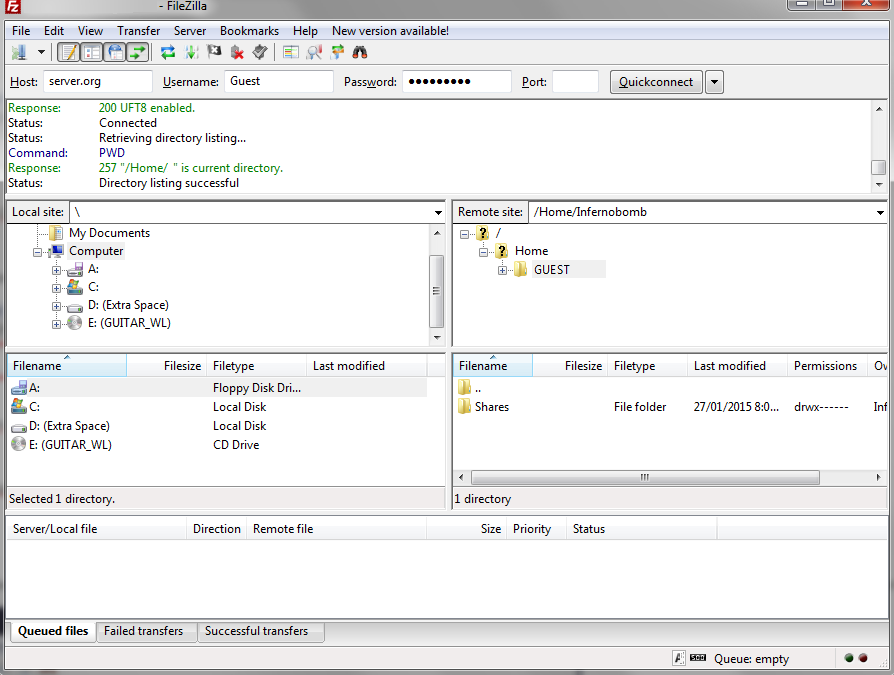Select My Documents in local tree
This screenshot has width=894, height=675.
109,233
